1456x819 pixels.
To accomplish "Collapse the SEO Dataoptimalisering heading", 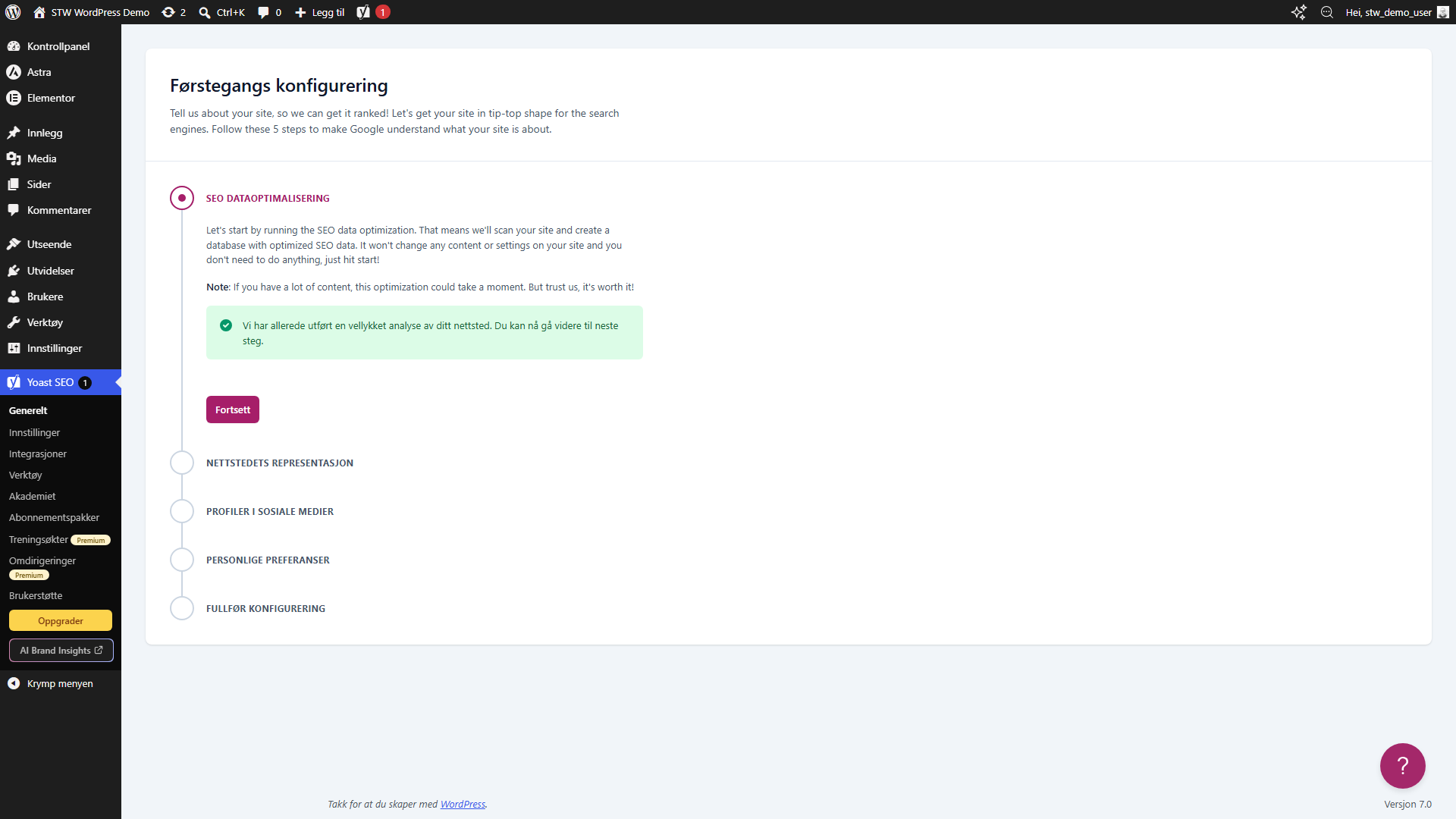I will [268, 198].
